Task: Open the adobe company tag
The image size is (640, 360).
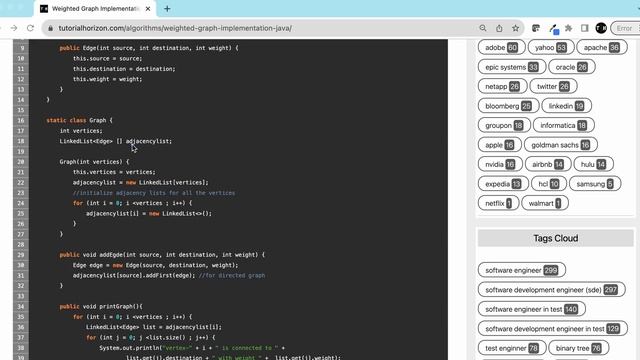Action: pyautogui.click(x=501, y=47)
